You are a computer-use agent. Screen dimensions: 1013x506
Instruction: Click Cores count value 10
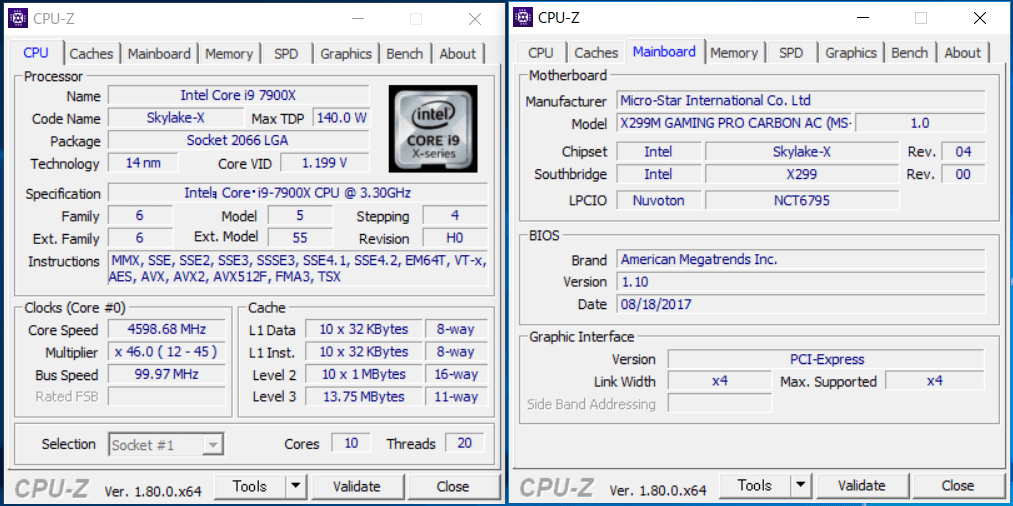coord(351,443)
